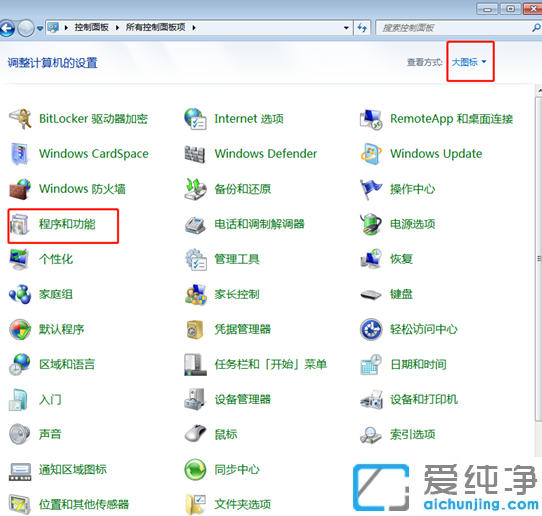Open the 家庭组 homegroup icon
Viewport: 542px width, 516px height.
pos(20,294)
